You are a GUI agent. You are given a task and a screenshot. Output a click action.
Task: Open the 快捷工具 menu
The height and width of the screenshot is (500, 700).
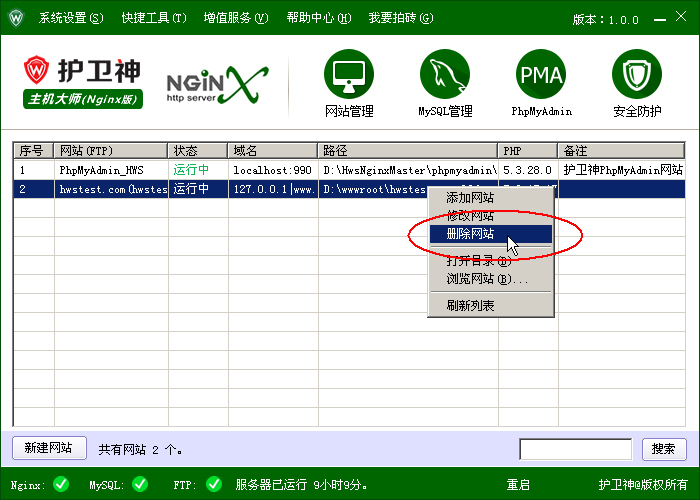pyautogui.click(x=154, y=18)
